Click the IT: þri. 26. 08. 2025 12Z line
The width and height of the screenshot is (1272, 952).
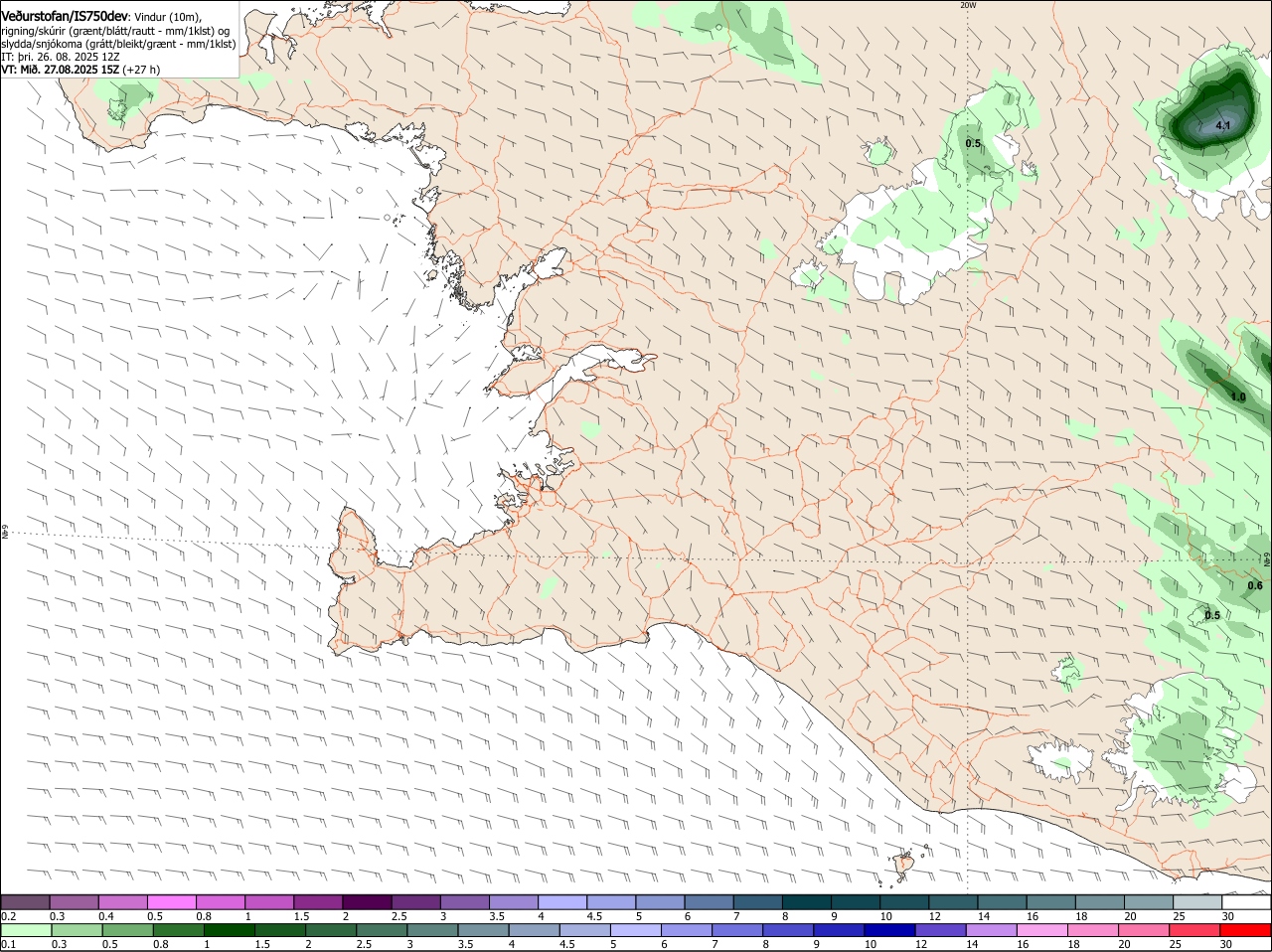[61, 57]
